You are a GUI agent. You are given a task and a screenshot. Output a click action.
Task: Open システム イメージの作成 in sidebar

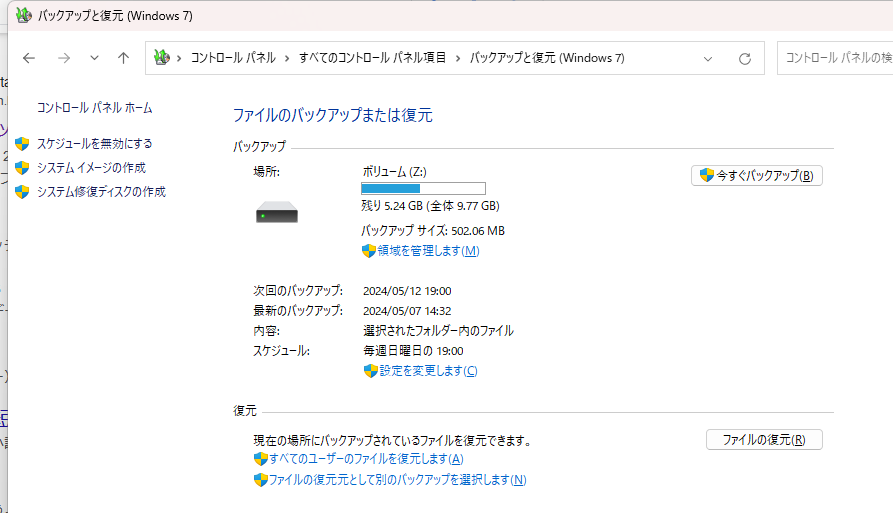(x=91, y=168)
